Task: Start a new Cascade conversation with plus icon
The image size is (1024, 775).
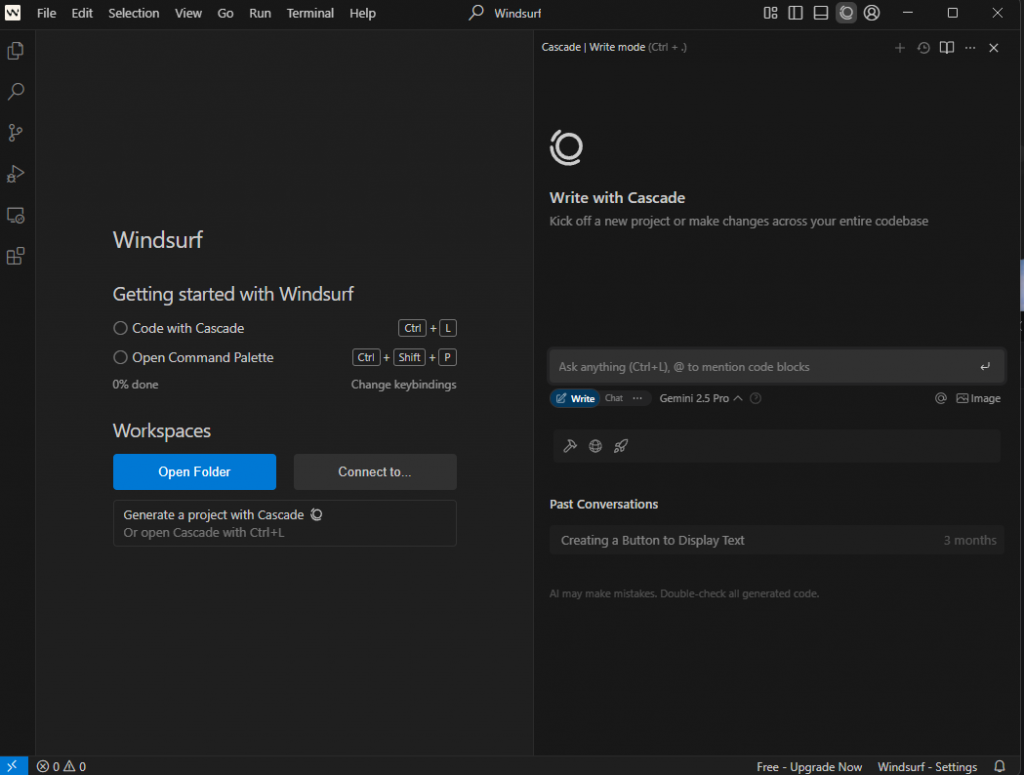Action: point(899,48)
